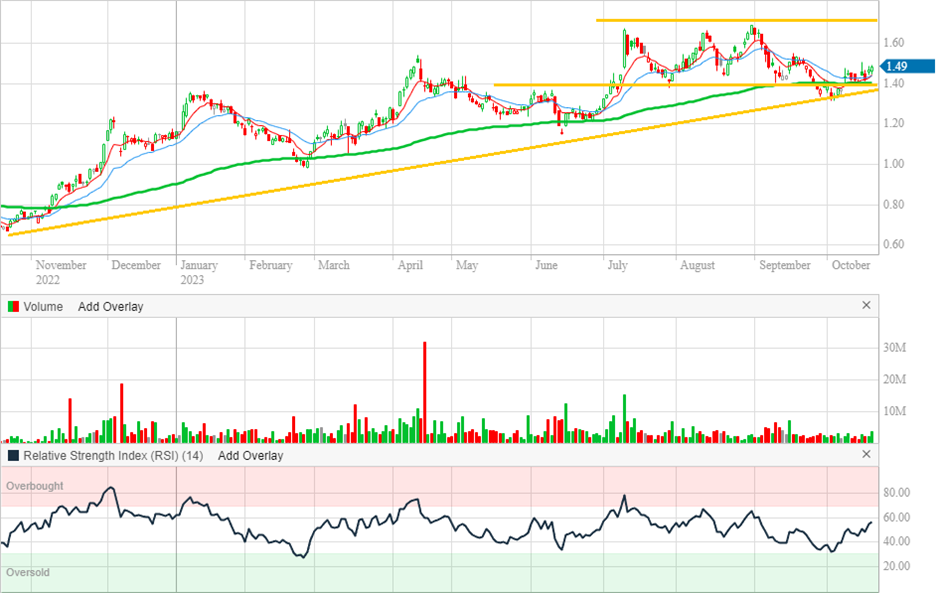This screenshot has height=593, width=939.
Task: Click the 30M volume axis label
Action: click(895, 348)
